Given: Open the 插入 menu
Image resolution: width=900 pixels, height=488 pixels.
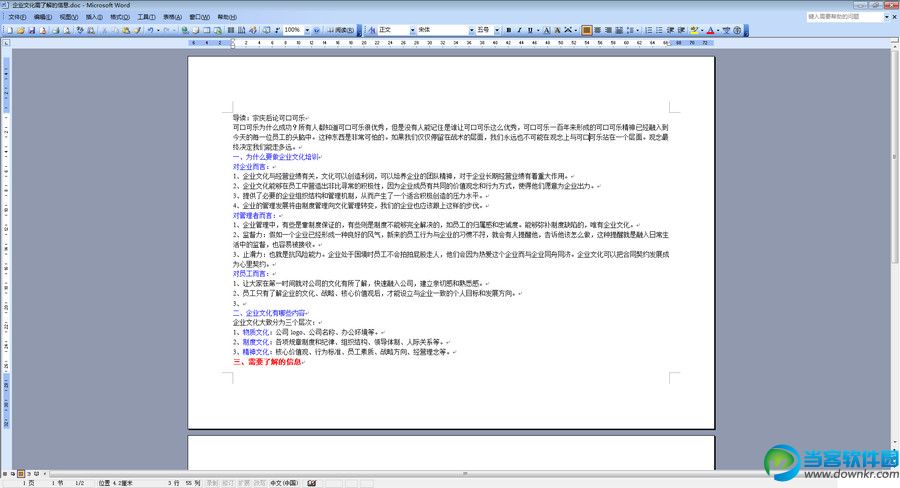Looking at the screenshot, I should [x=94, y=17].
